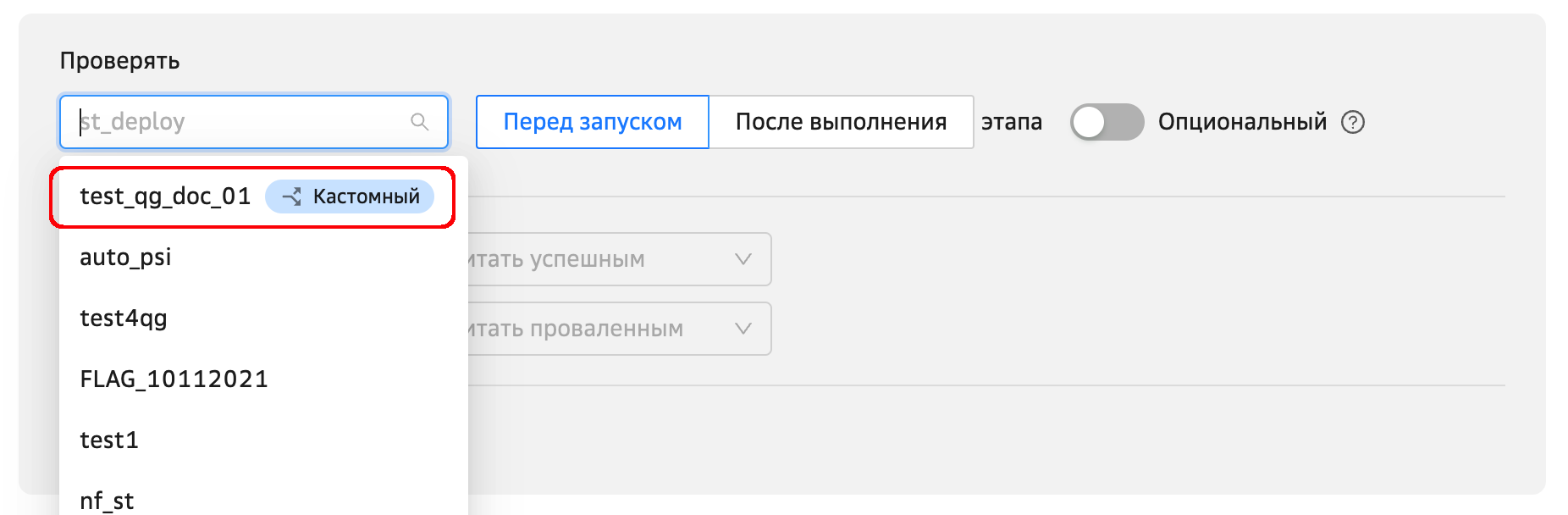Click the question mark help icon

coord(1353,122)
